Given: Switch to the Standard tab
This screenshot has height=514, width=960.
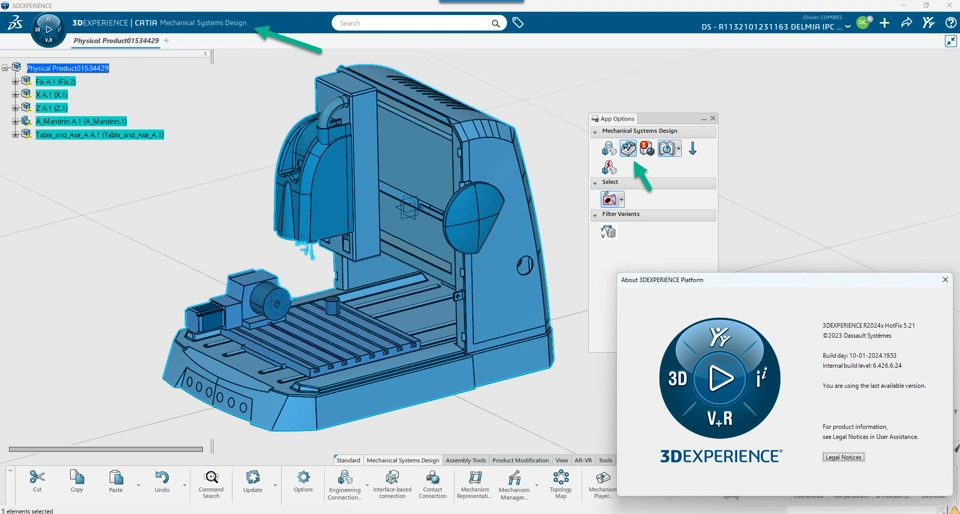Looking at the screenshot, I should [348, 460].
